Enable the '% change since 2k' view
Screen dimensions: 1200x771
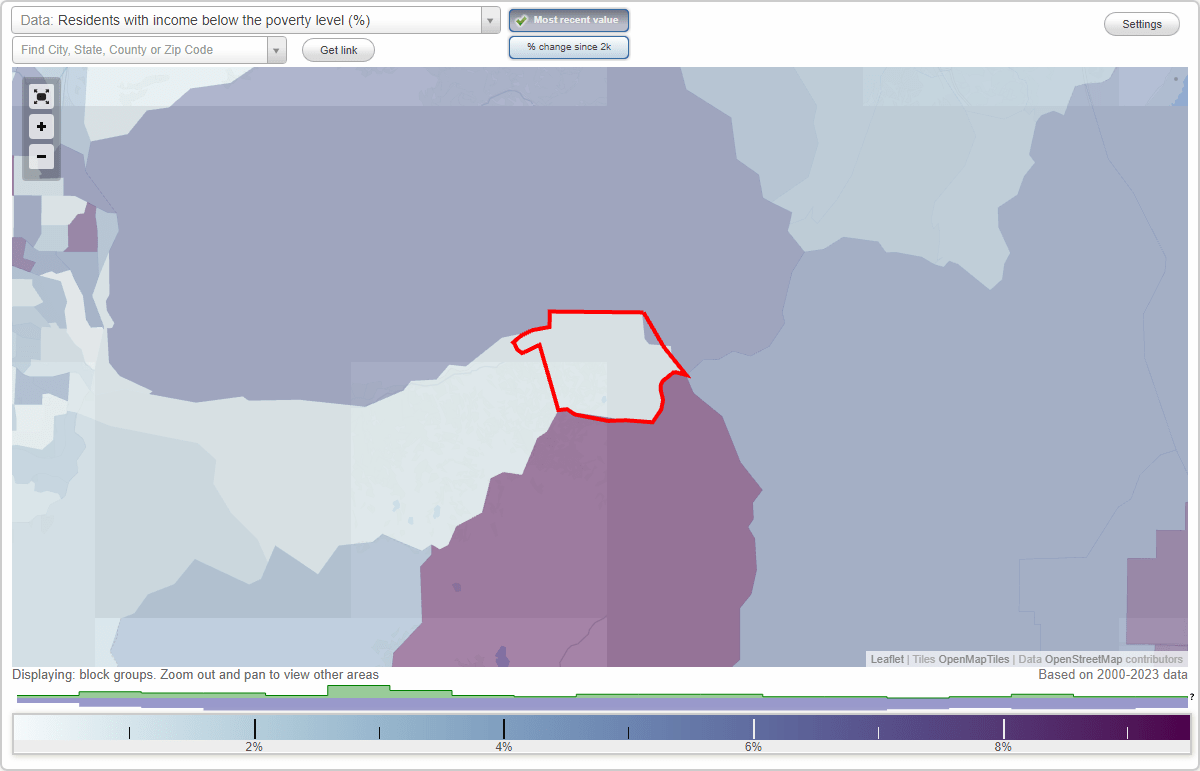click(x=569, y=46)
